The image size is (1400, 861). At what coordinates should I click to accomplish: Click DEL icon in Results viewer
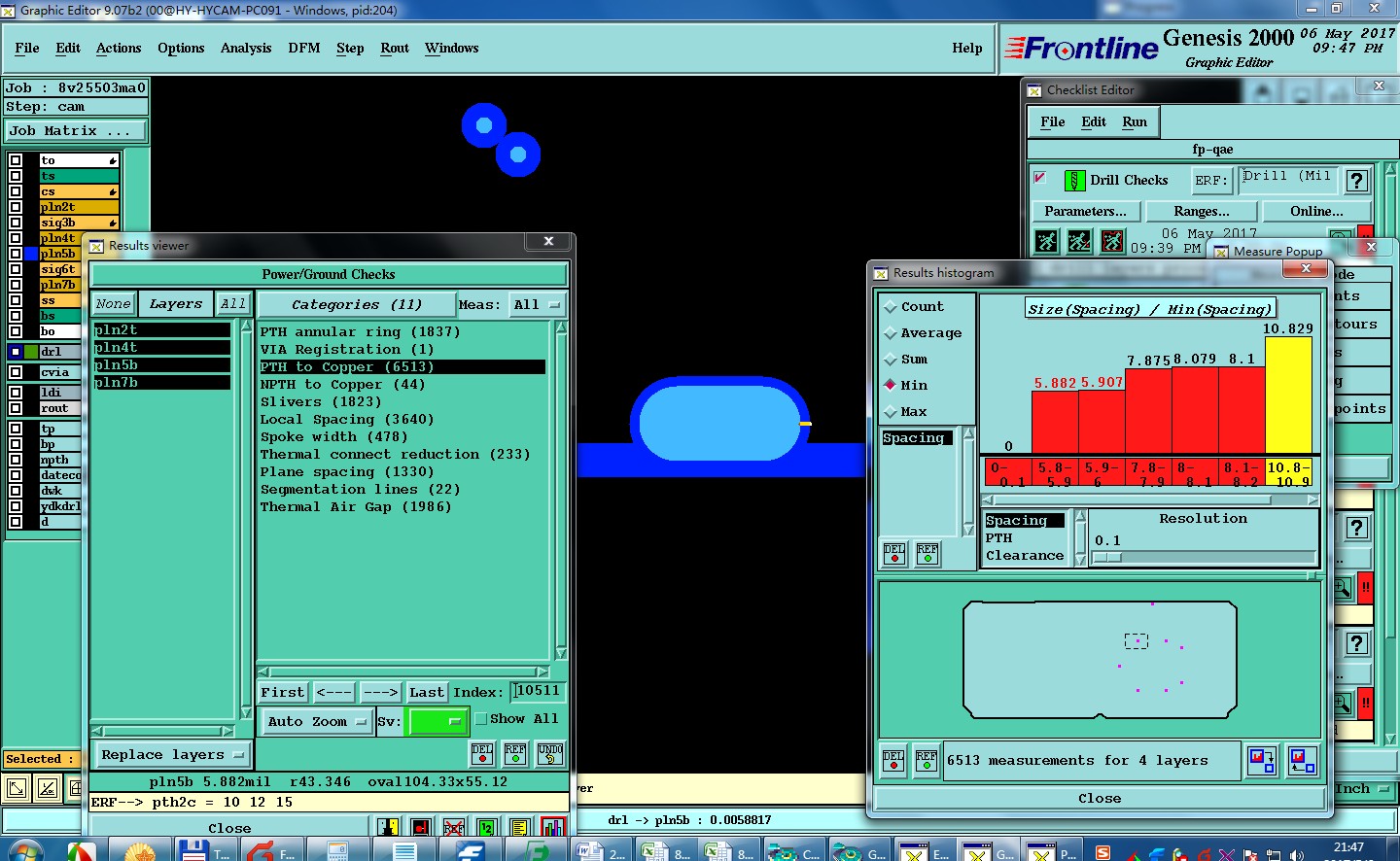[482, 753]
